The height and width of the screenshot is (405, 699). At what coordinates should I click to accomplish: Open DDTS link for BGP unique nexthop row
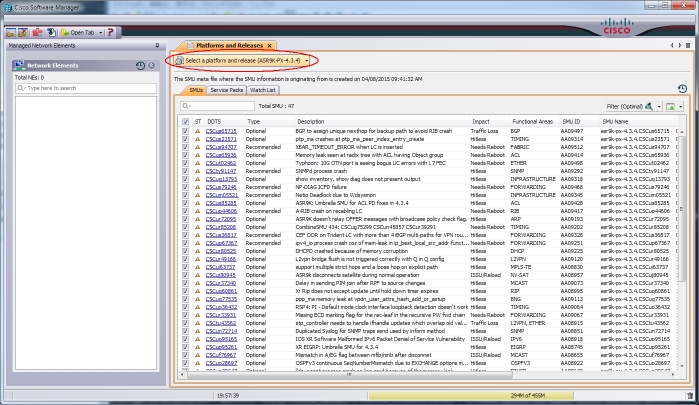(x=221, y=131)
